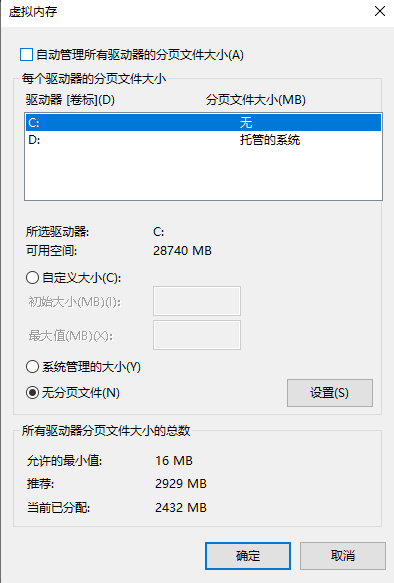This screenshot has width=394, height=583.
Task: Click the 28740 MB available space value
Action: [x=182, y=251]
